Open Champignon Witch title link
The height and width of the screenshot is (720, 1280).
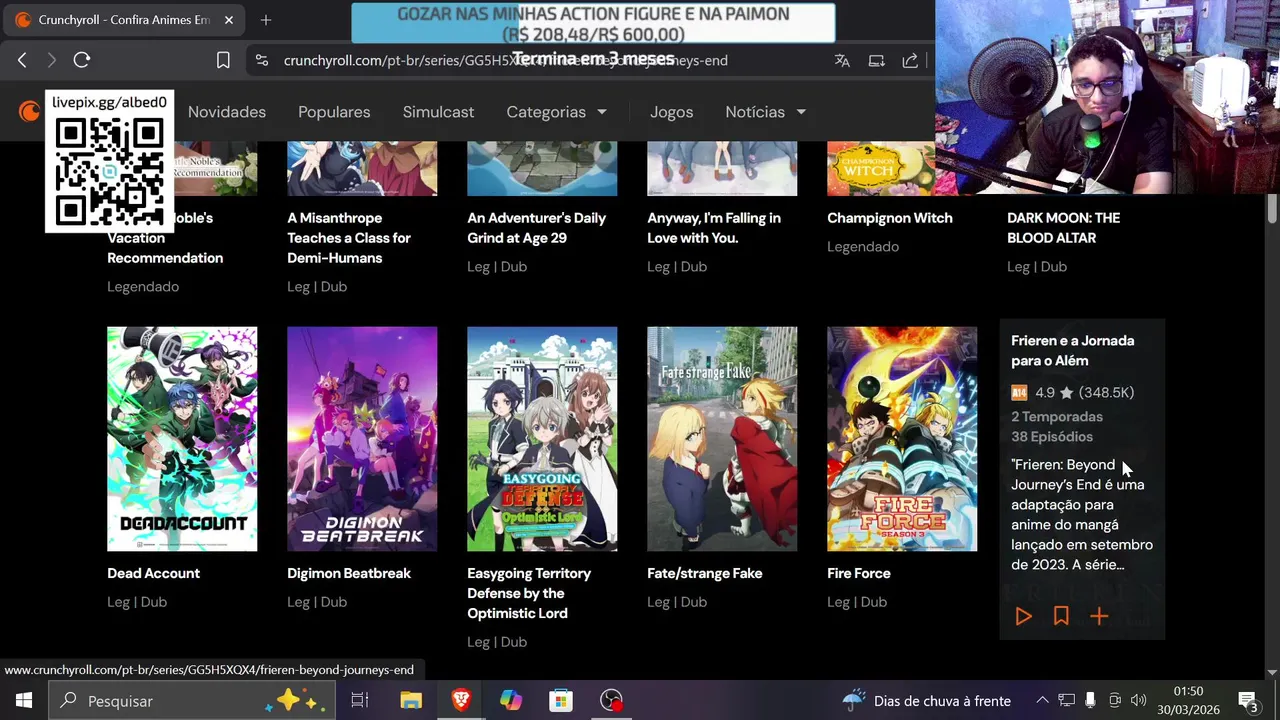(x=890, y=218)
